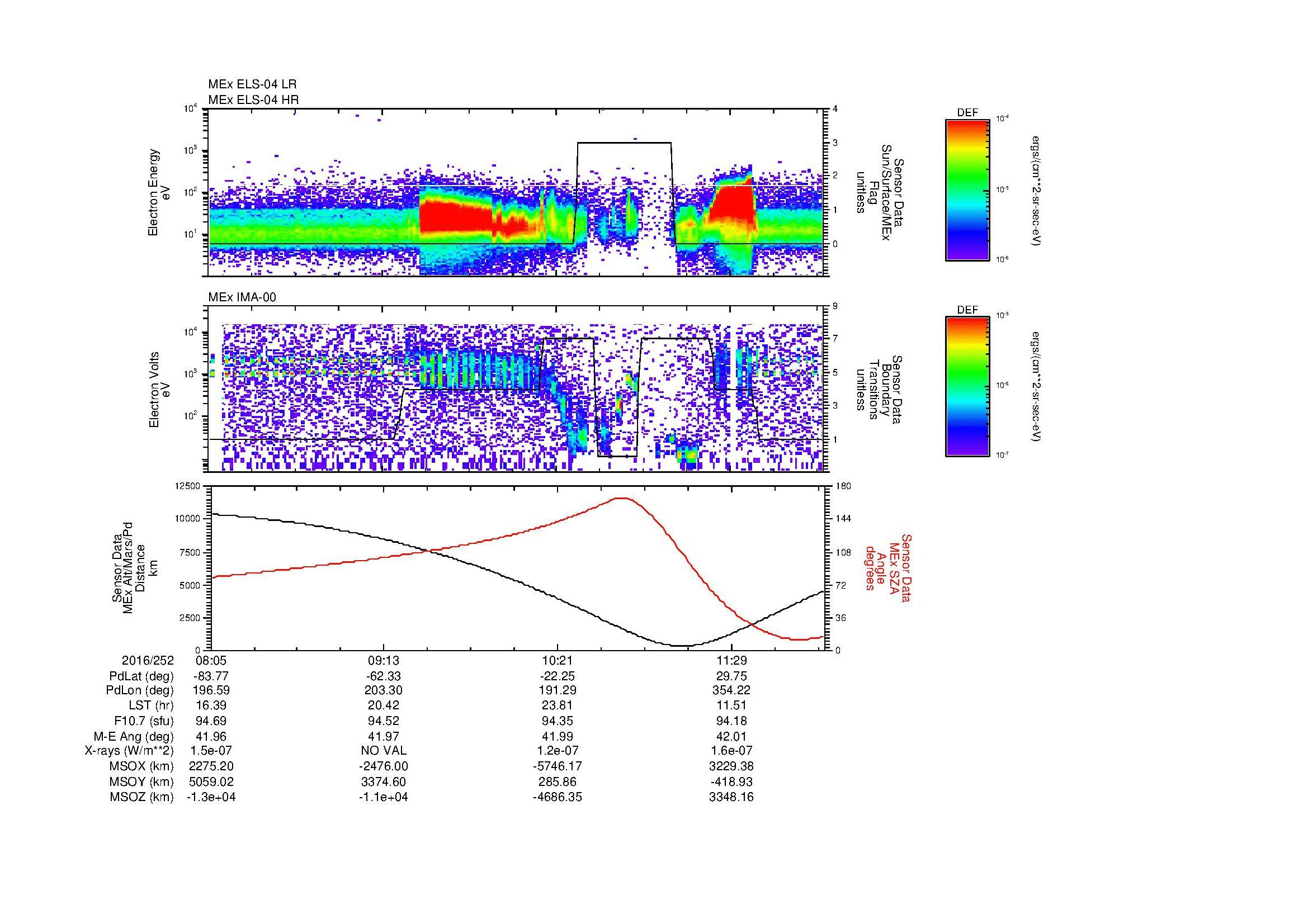
Task: Click the F10.7 value '94.52'
Action: [x=384, y=721]
